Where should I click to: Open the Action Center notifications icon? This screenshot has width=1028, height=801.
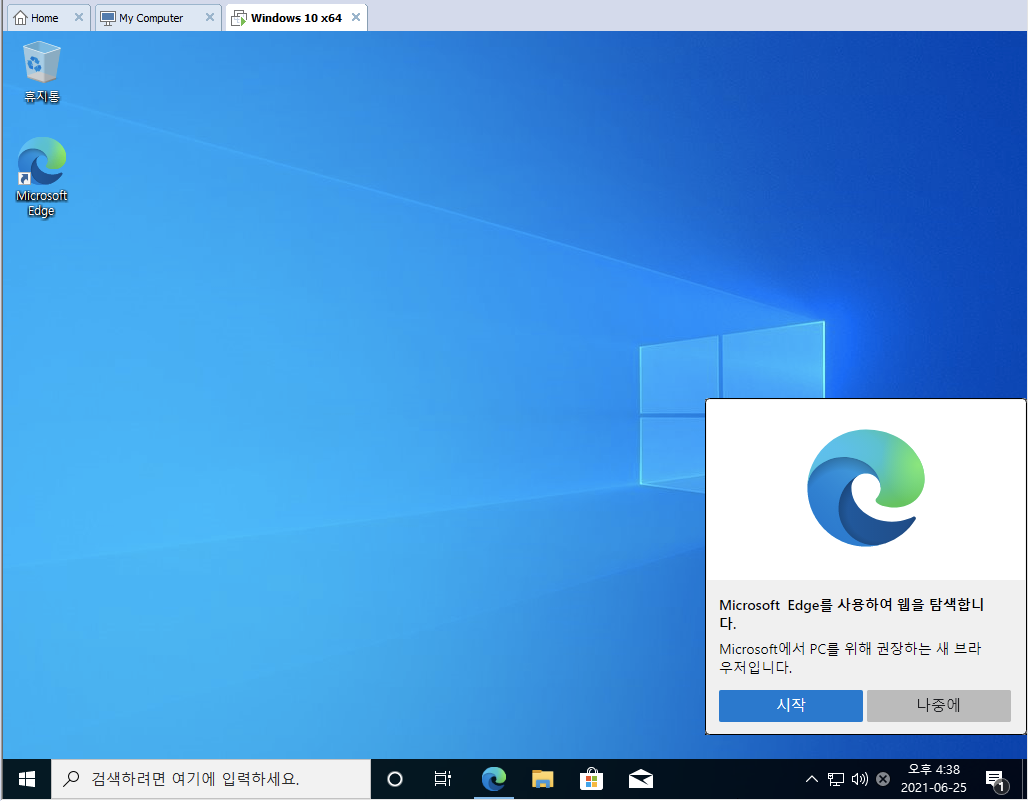click(x=996, y=779)
